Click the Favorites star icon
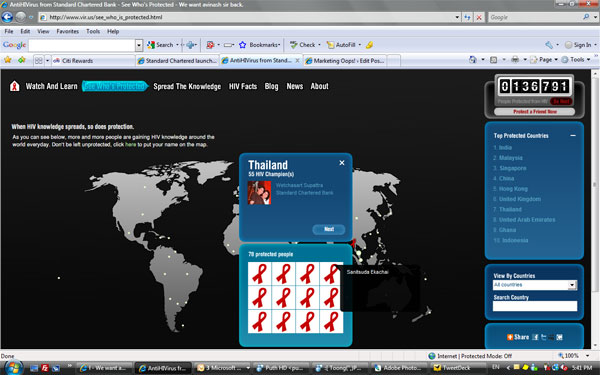The image size is (600, 375). click(x=8, y=60)
